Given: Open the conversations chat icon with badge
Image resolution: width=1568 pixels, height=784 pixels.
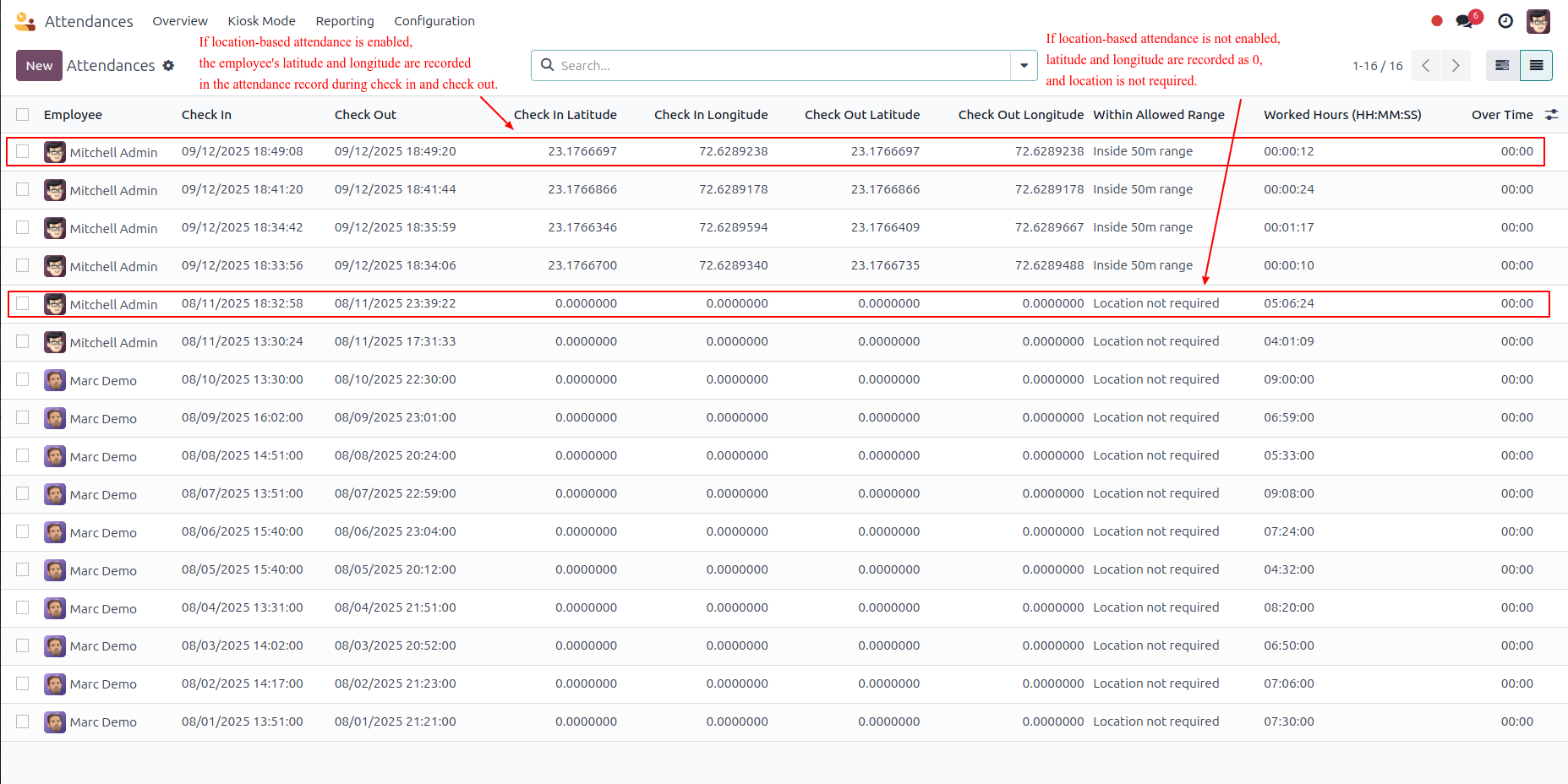Looking at the screenshot, I should coord(1467,20).
